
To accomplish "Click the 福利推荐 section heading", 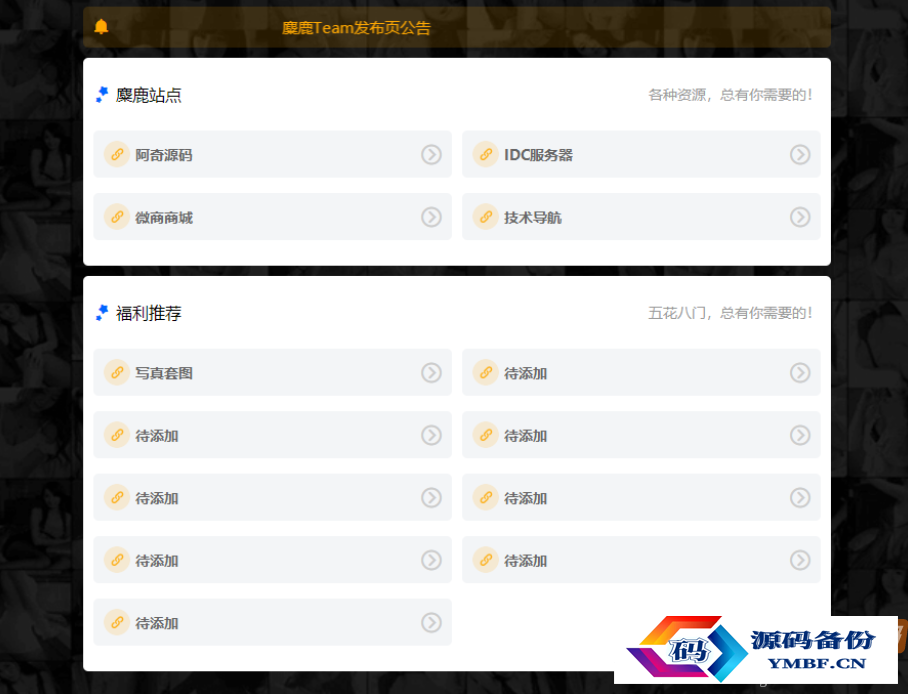I will pos(149,313).
